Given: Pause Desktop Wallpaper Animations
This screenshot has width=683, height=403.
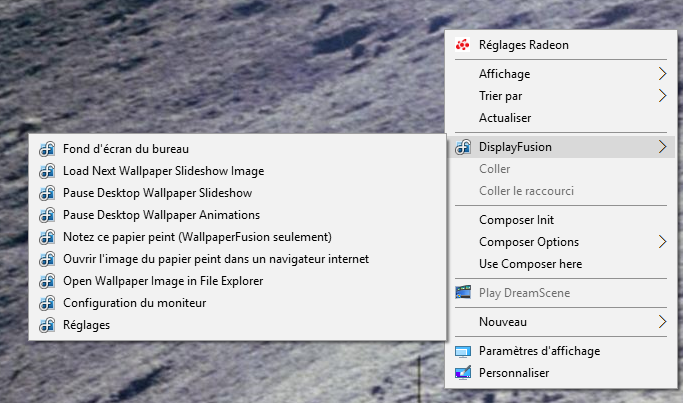Looking at the screenshot, I should click(161, 215).
